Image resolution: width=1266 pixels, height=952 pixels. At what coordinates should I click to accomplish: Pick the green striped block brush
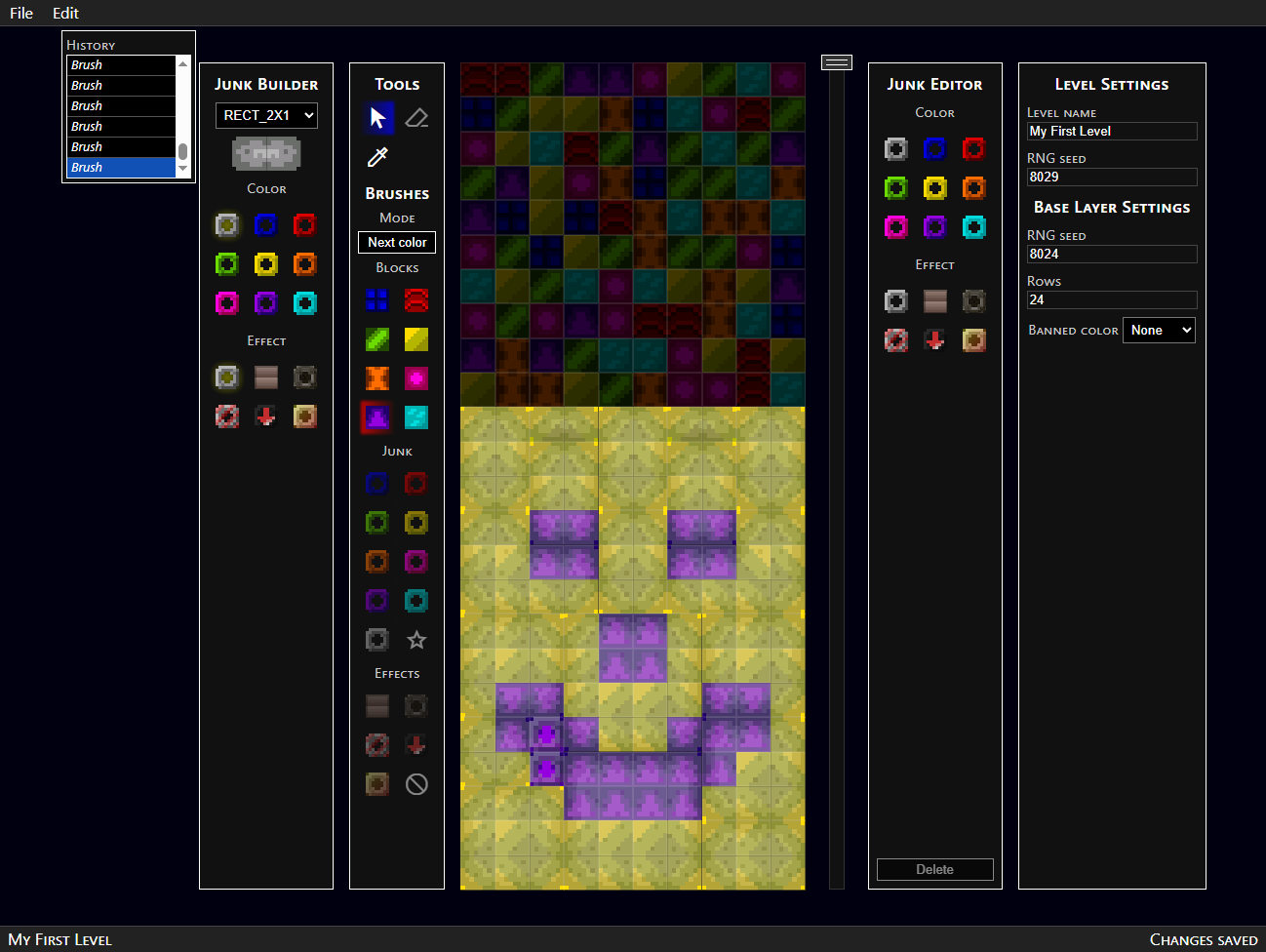pos(377,339)
